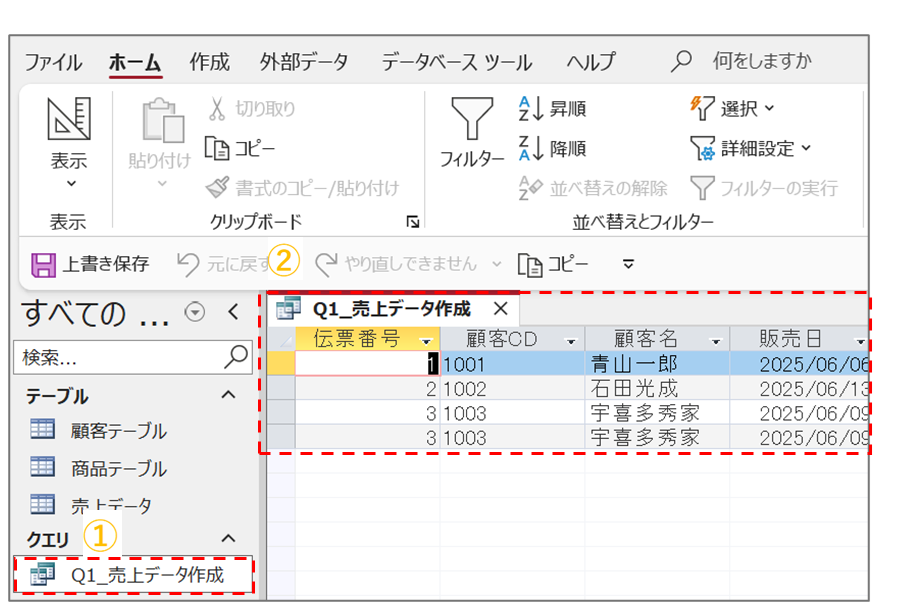Sort ascending with 昇順 icon
This screenshot has width=900, height=613.
point(530,109)
